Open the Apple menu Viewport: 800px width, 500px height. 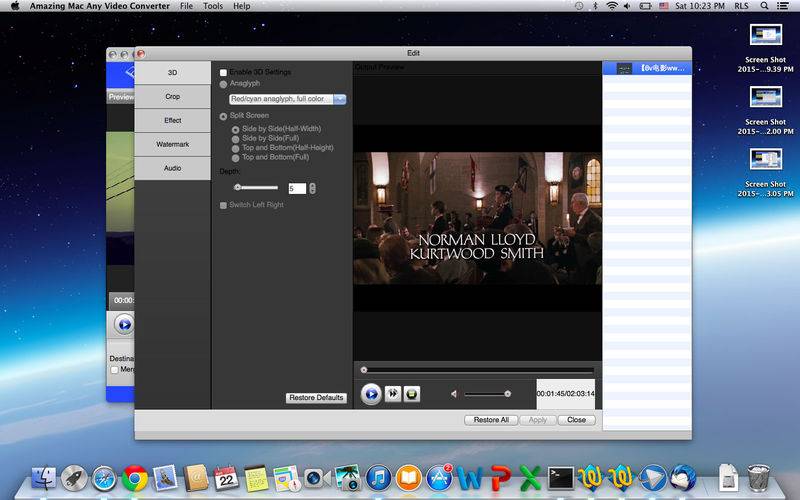click(x=15, y=6)
